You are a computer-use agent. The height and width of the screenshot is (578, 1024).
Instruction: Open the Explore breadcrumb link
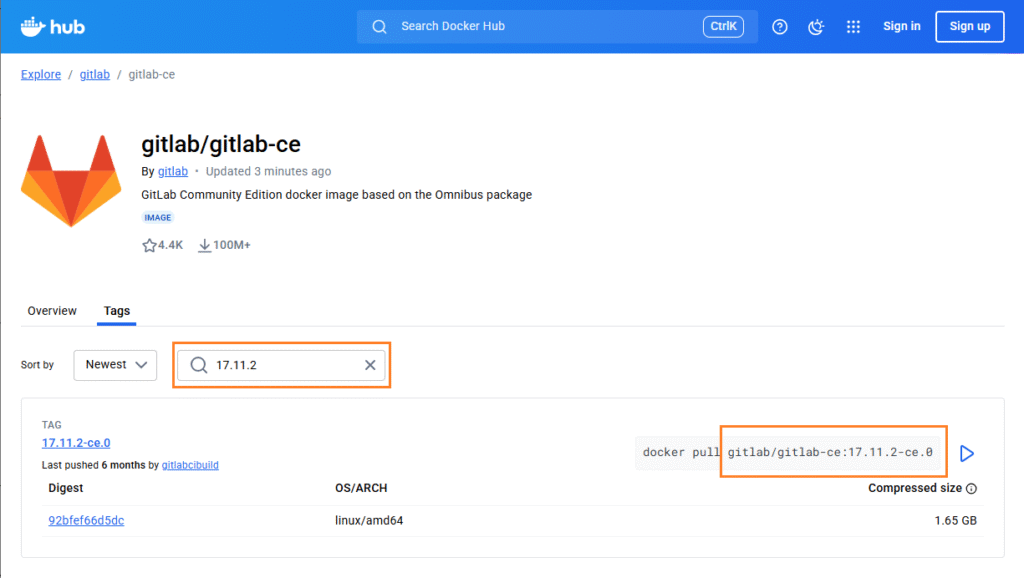tap(41, 75)
